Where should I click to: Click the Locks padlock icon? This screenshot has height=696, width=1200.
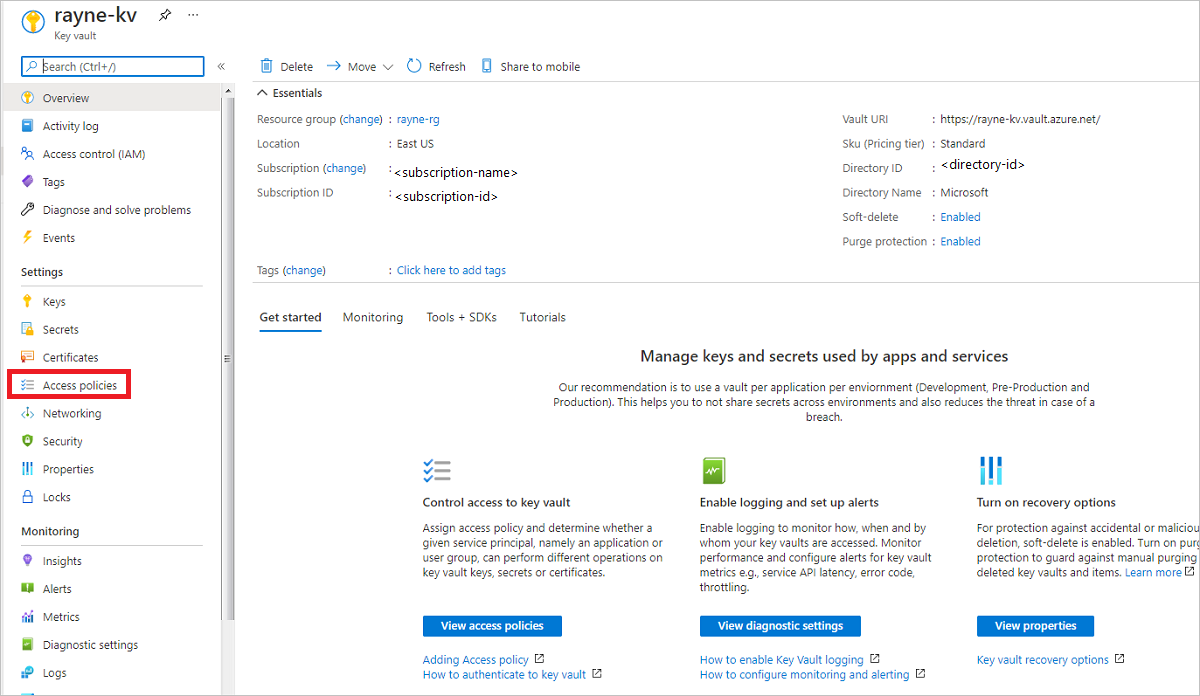(28, 497)
